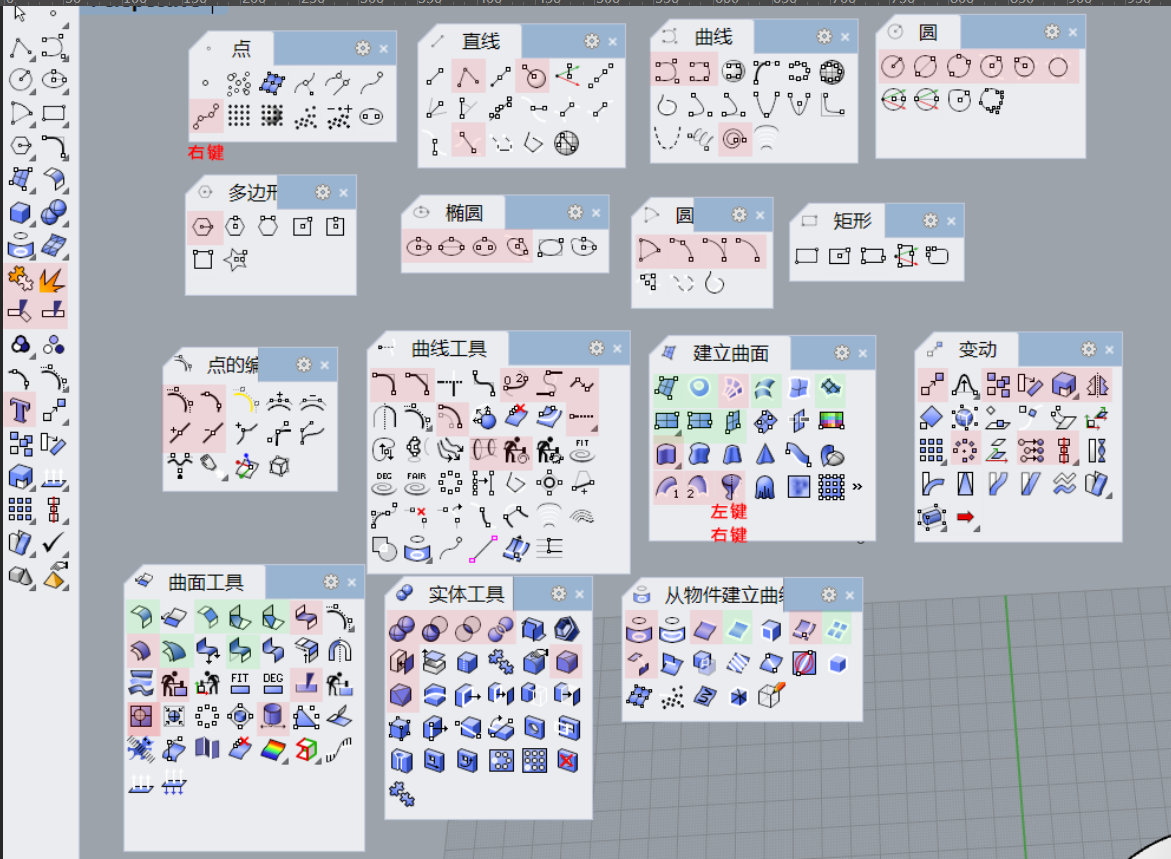
Task: Select the 曲面工具 tab title
Action: [206, 583]
